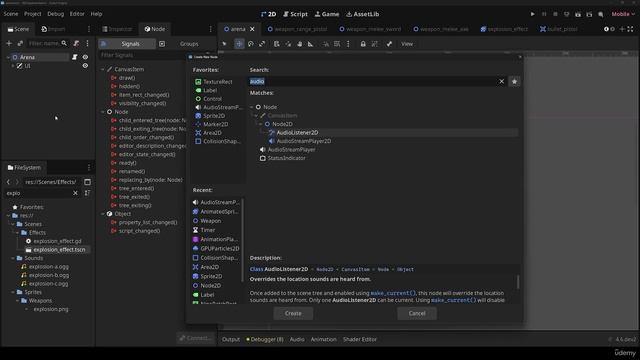Click the make_current() link in the description
640x360 pixels.
point(393,293)
